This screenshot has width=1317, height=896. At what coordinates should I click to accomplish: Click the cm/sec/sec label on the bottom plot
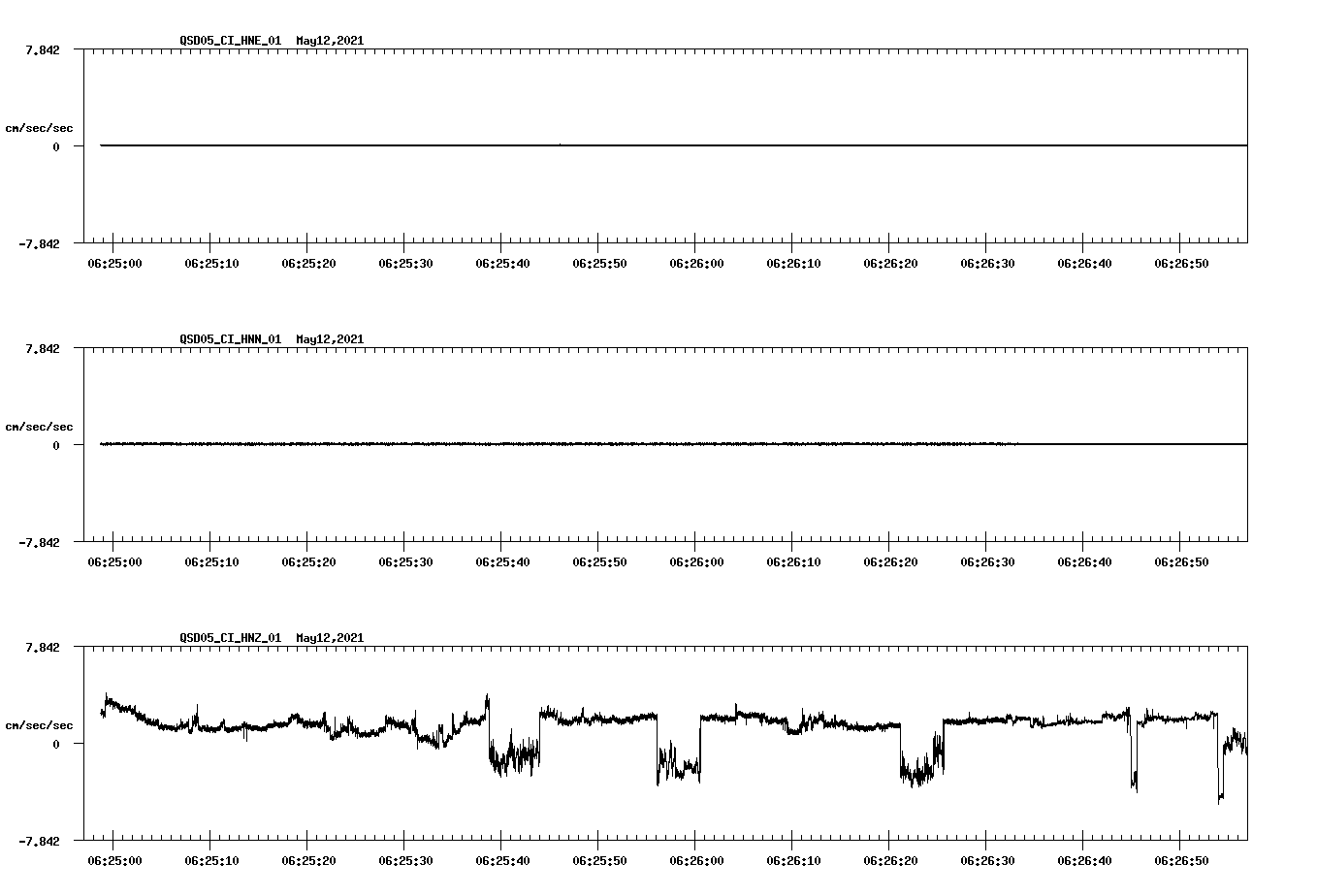40,723
